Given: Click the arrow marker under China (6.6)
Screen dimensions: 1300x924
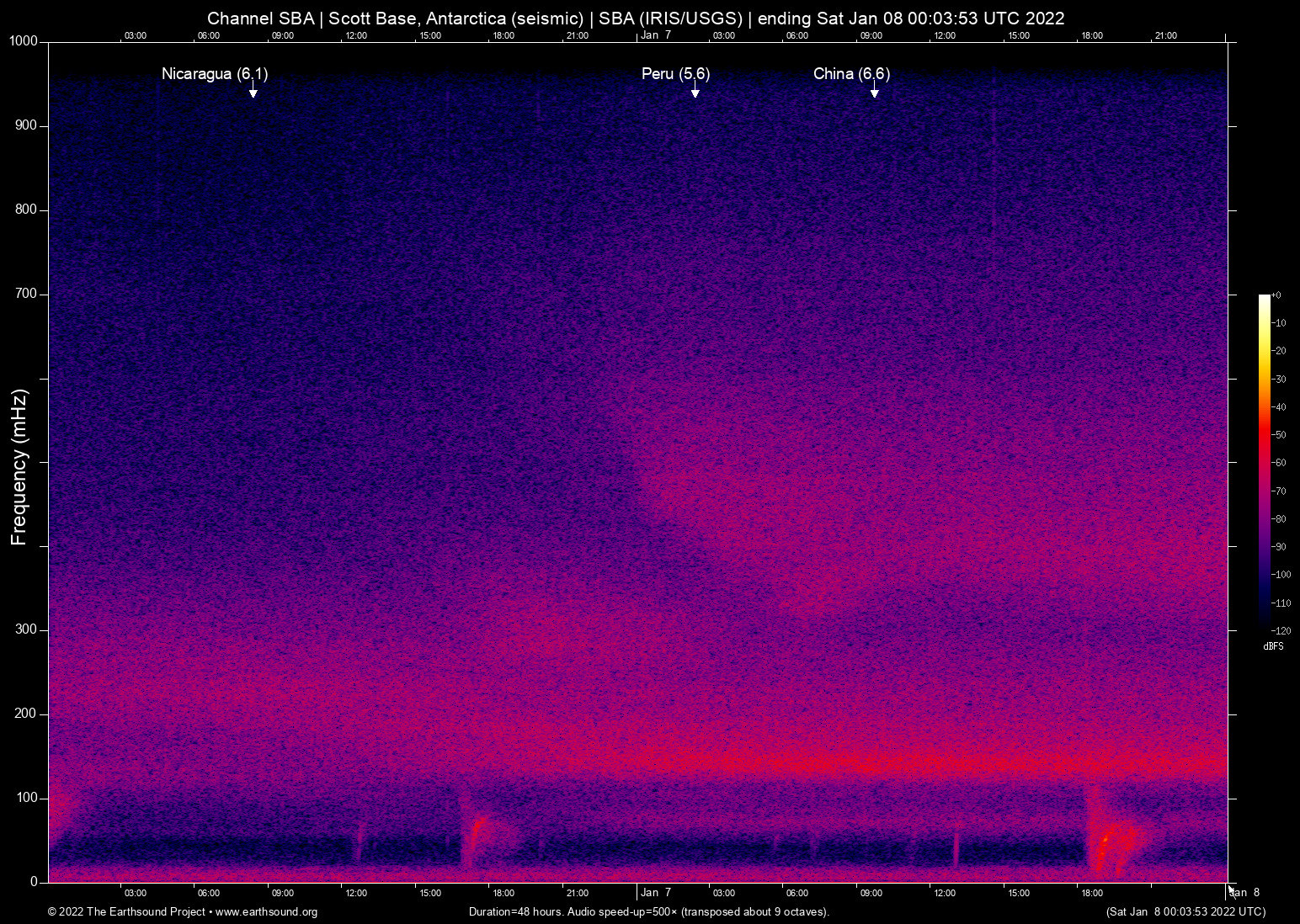Looking at the screenshot, I should click(x=874, y=92).
